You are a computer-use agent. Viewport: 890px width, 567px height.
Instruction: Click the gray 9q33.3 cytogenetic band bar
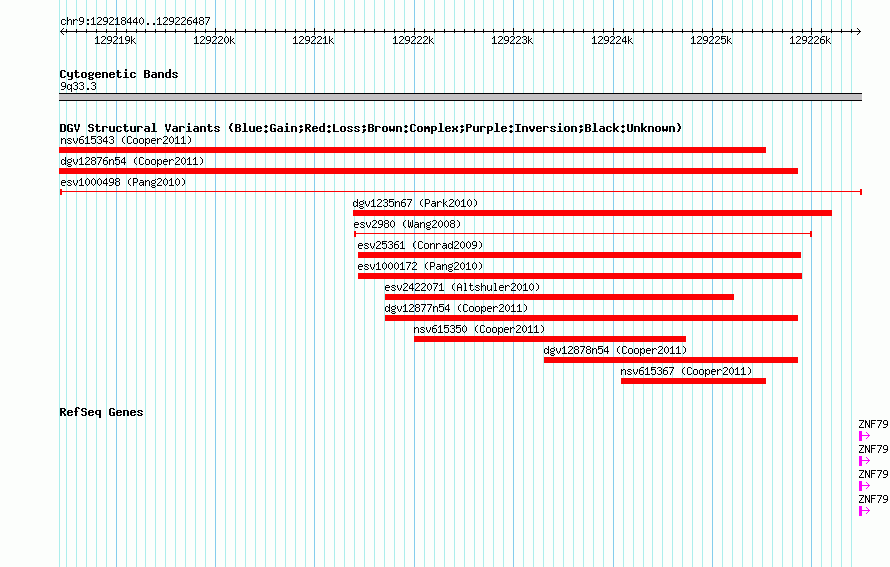click(460, 97)
